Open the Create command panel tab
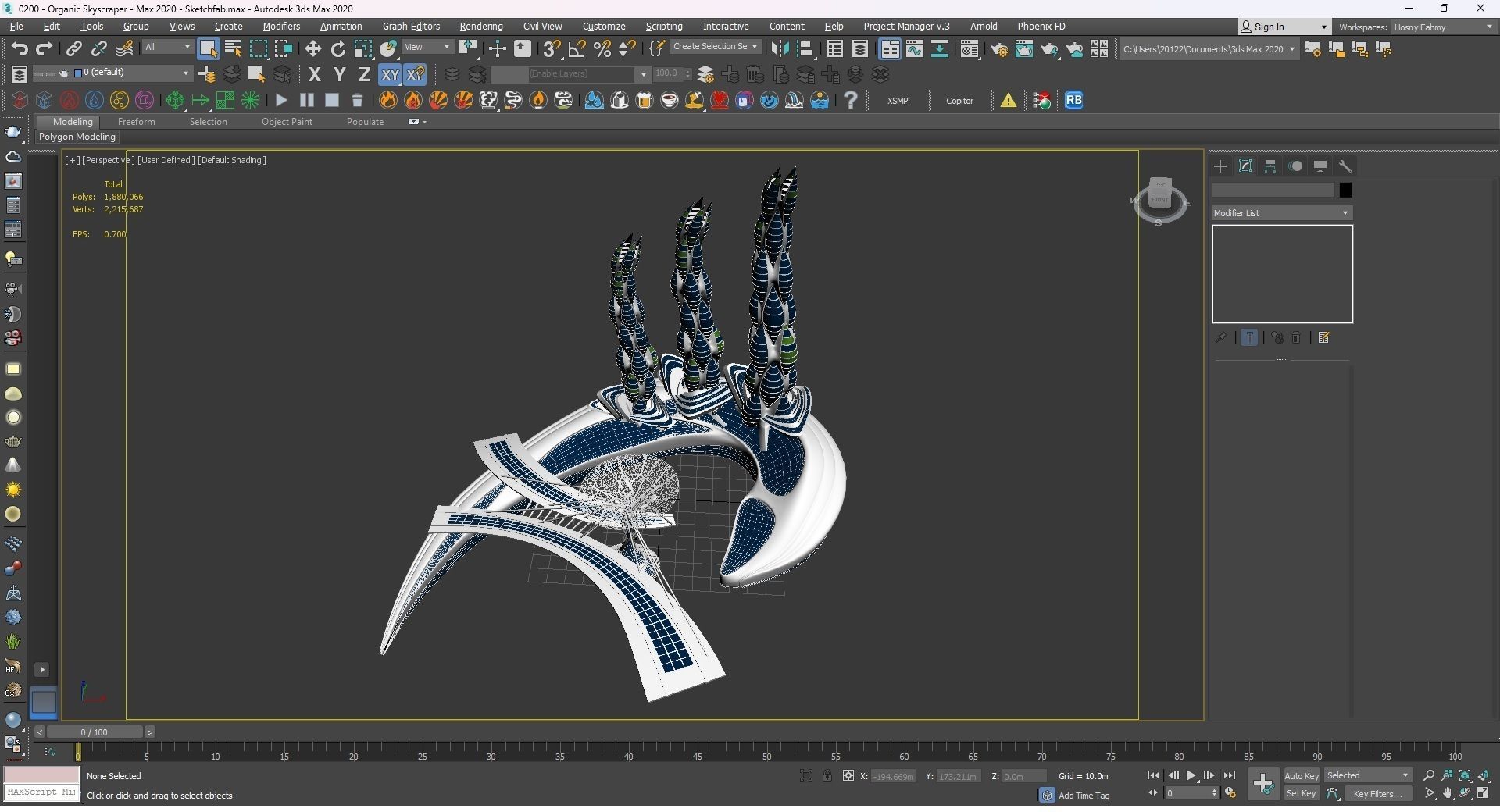Screen dimensions: 1500x812 pos(1220,166)
